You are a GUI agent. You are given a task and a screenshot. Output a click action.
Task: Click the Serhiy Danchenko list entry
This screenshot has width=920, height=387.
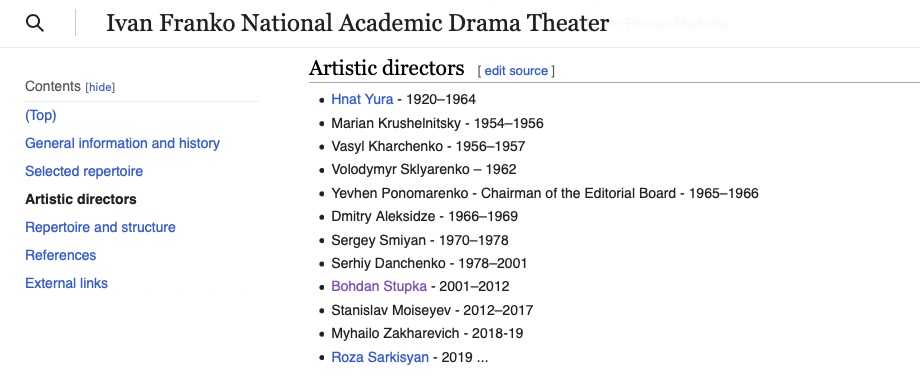429,263
